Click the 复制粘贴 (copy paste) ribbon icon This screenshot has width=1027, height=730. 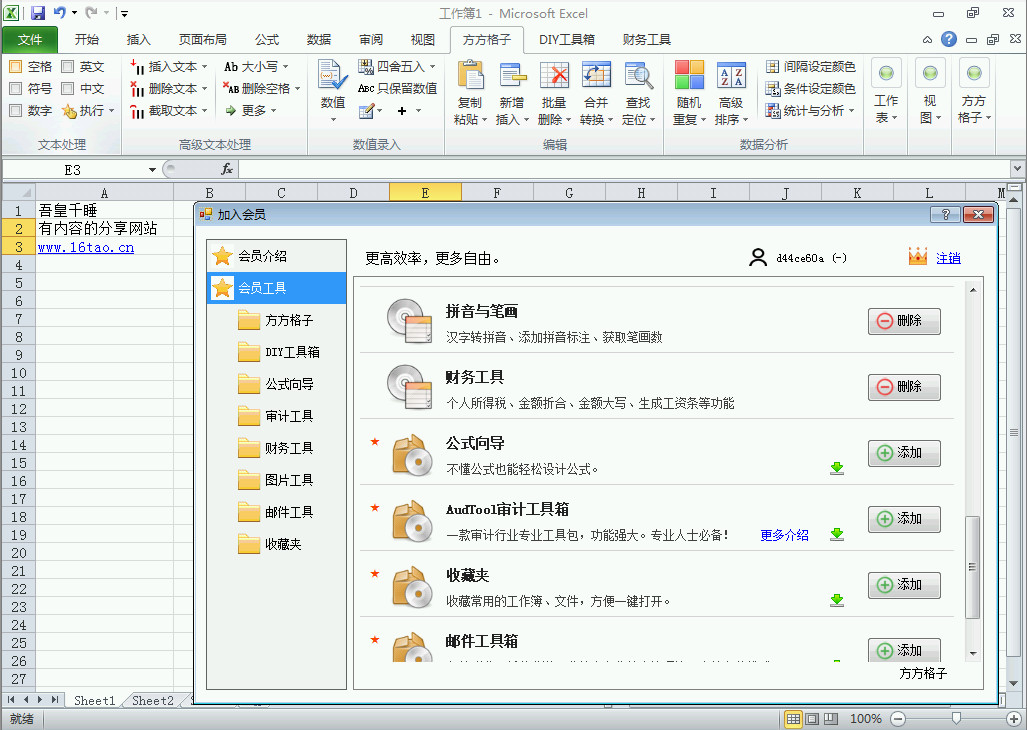(x=469, y=76)
